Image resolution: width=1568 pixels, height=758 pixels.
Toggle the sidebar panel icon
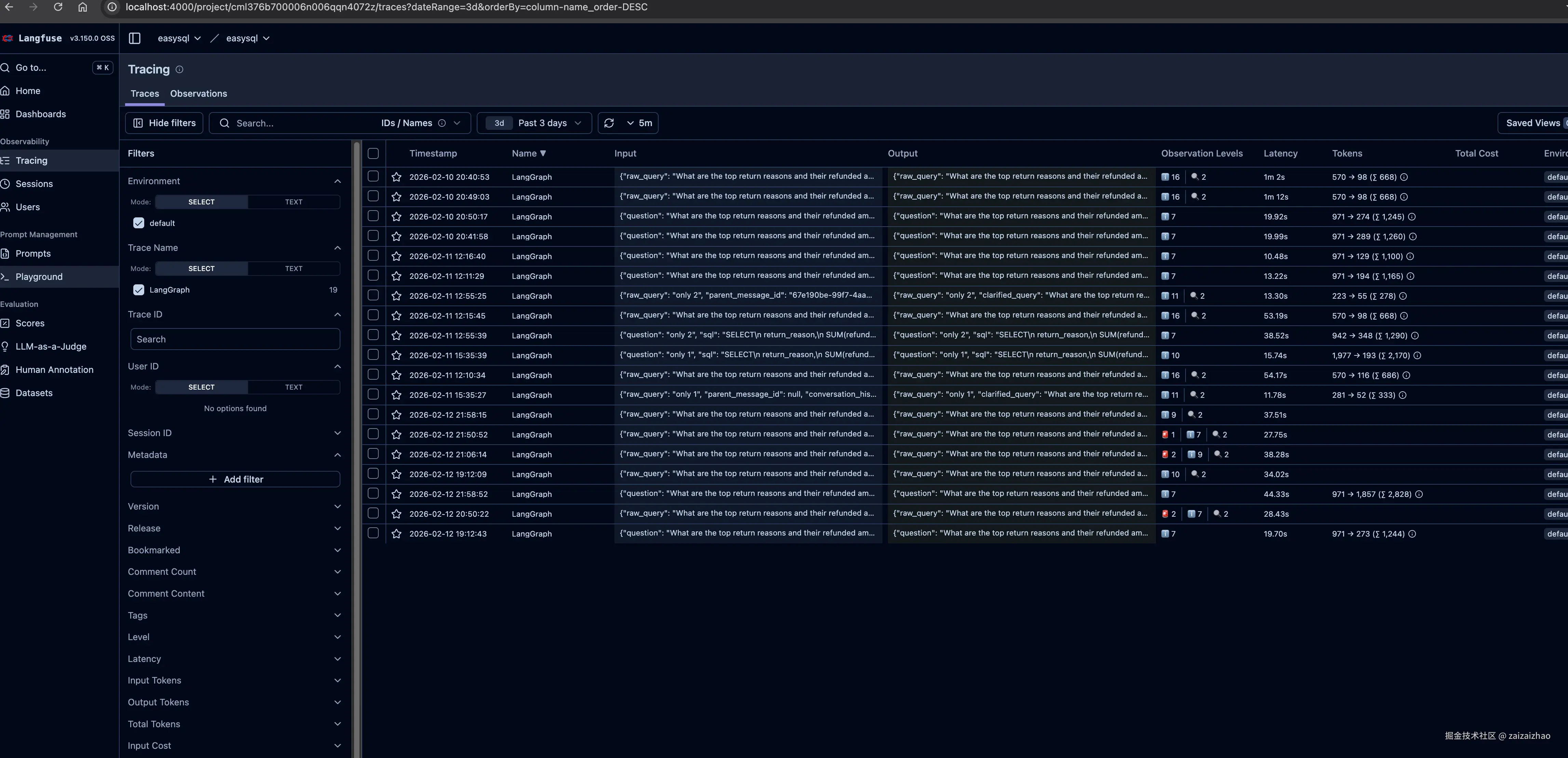click(135, 38)
